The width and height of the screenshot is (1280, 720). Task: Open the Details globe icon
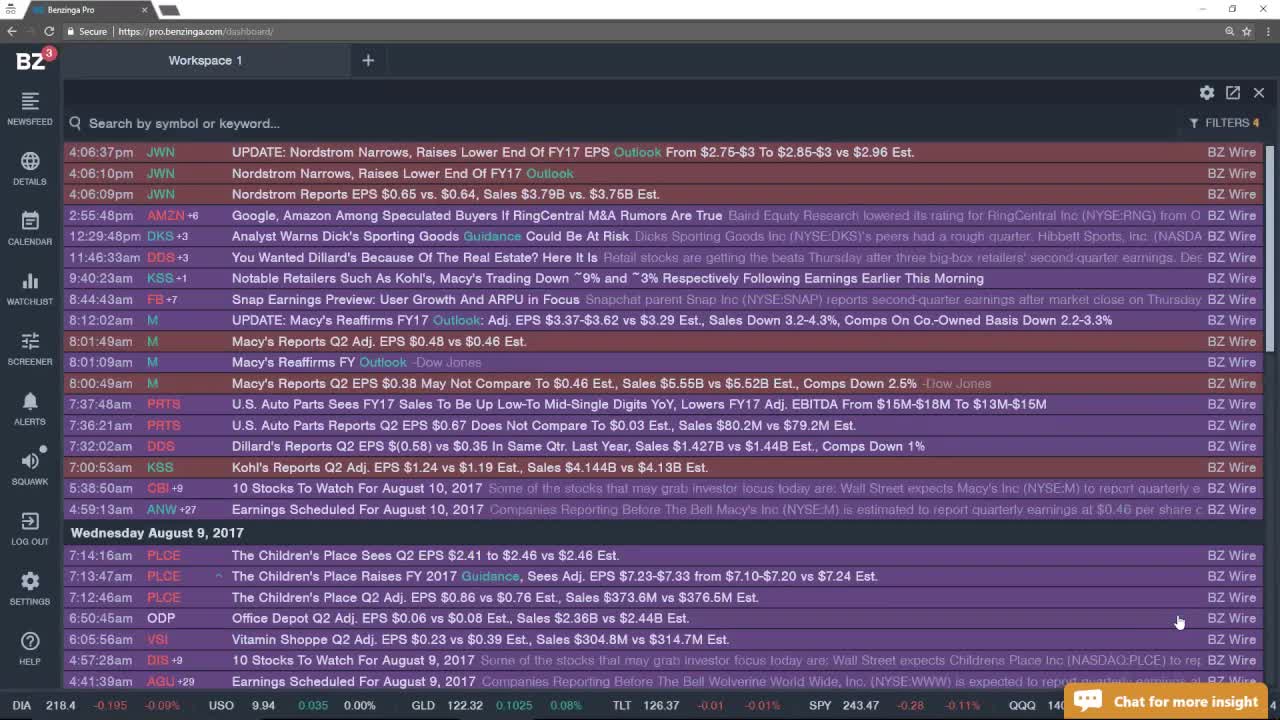pyautogui.click(x=30, y=168)
